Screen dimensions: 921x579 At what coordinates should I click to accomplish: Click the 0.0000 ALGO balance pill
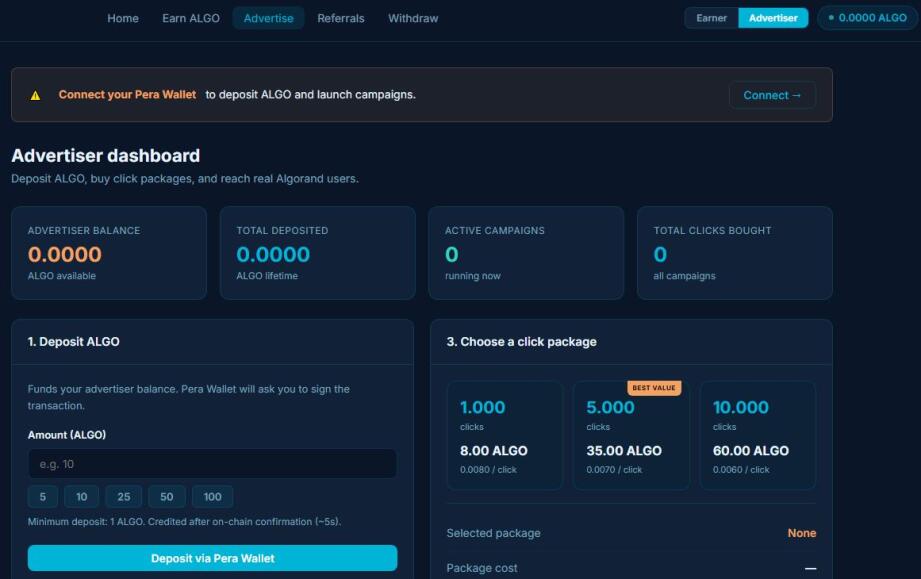(868, 18)
